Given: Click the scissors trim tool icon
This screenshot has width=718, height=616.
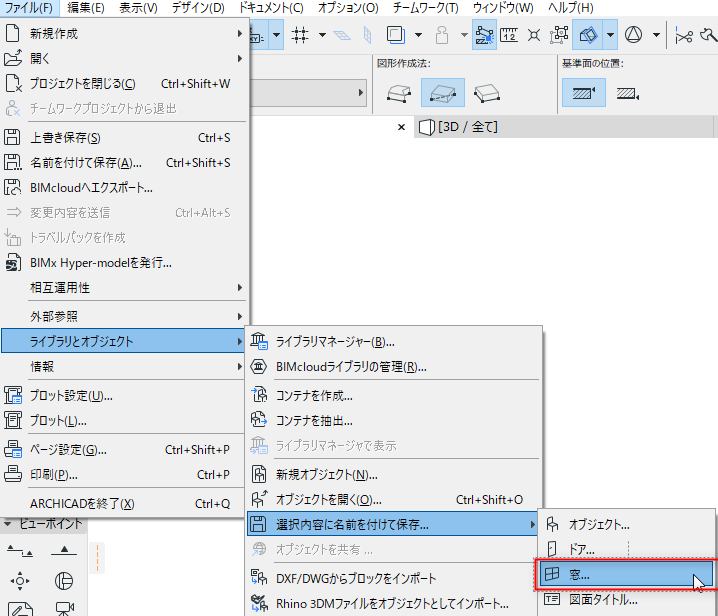Looking at the screenshot, I should point(684,35).
